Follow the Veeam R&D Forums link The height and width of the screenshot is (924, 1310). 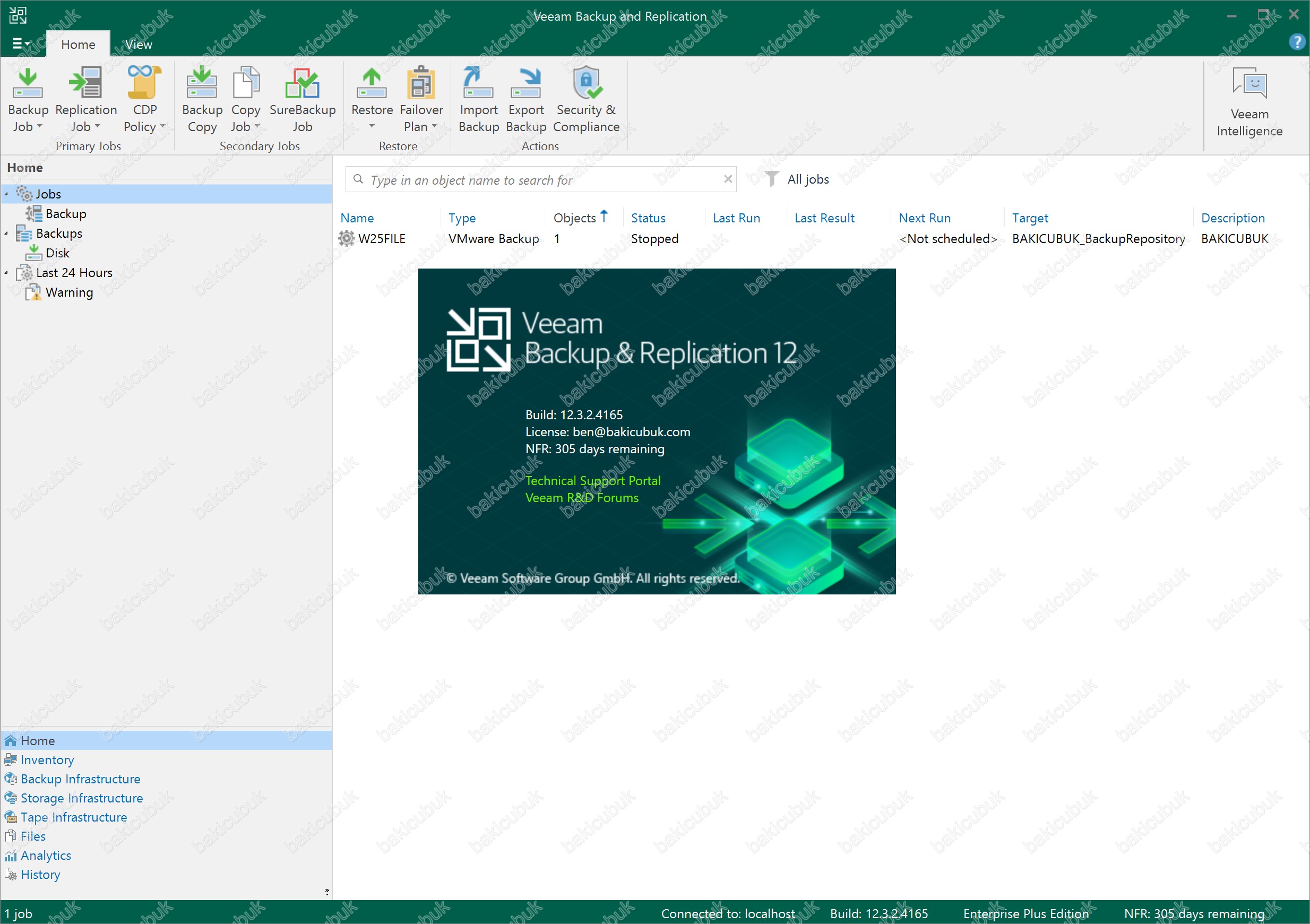[581, 497]
